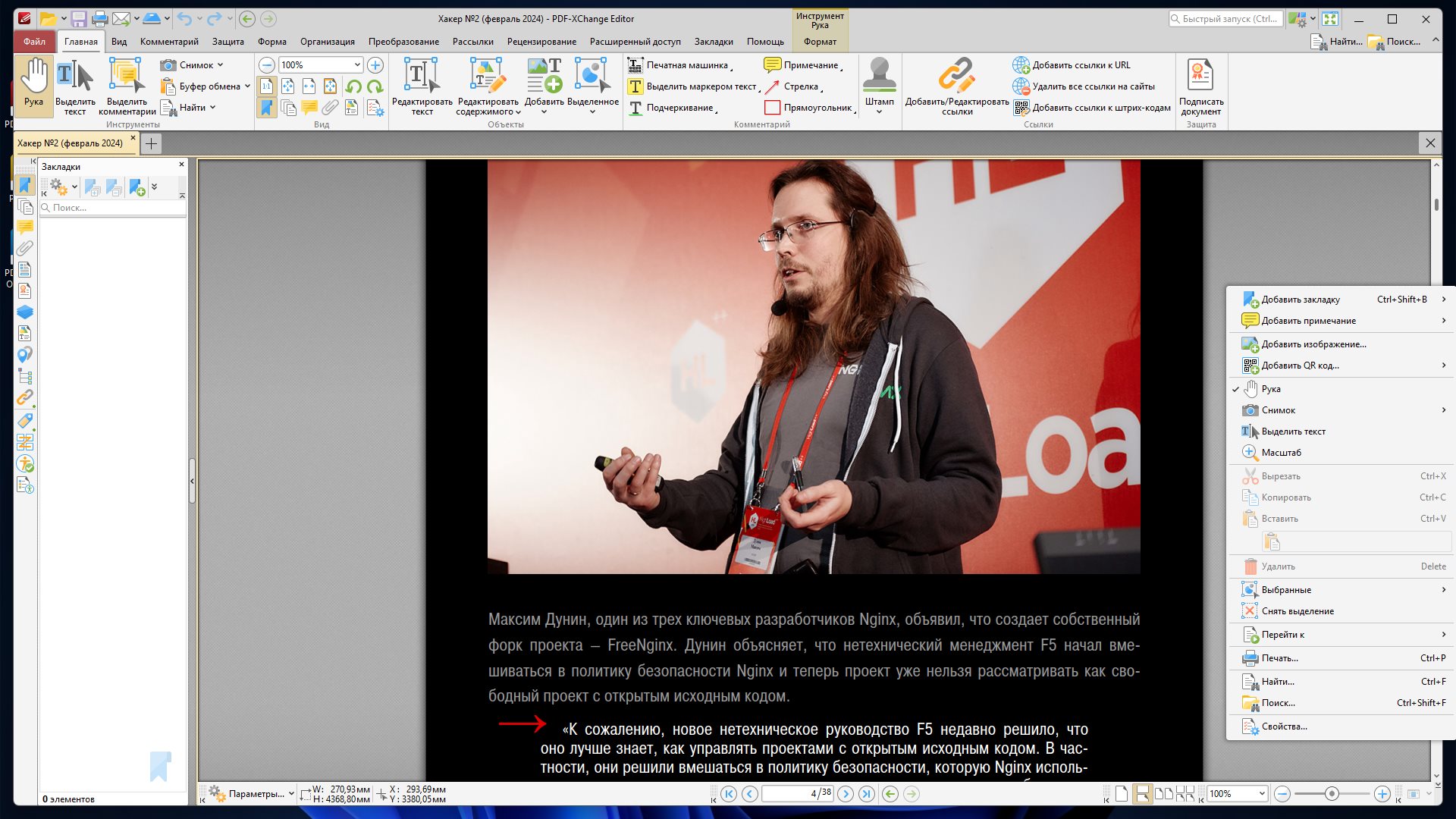Activate the Выделить текст ribbon tool
Viewport: 1456px width, 819px height.
click(x=75, y=86)
